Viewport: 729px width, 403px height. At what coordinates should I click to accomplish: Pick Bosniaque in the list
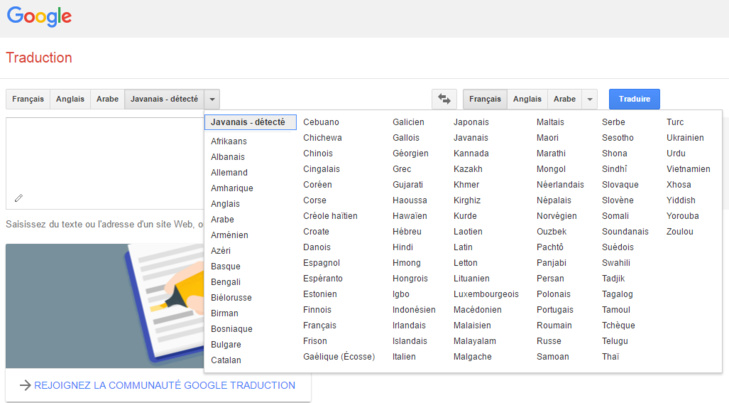(232, 329)
